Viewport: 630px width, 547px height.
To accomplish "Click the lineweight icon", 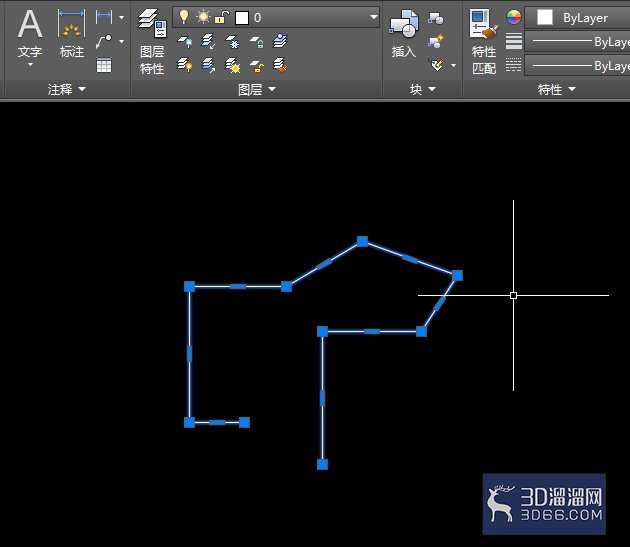I will click(x=514, y=41).
